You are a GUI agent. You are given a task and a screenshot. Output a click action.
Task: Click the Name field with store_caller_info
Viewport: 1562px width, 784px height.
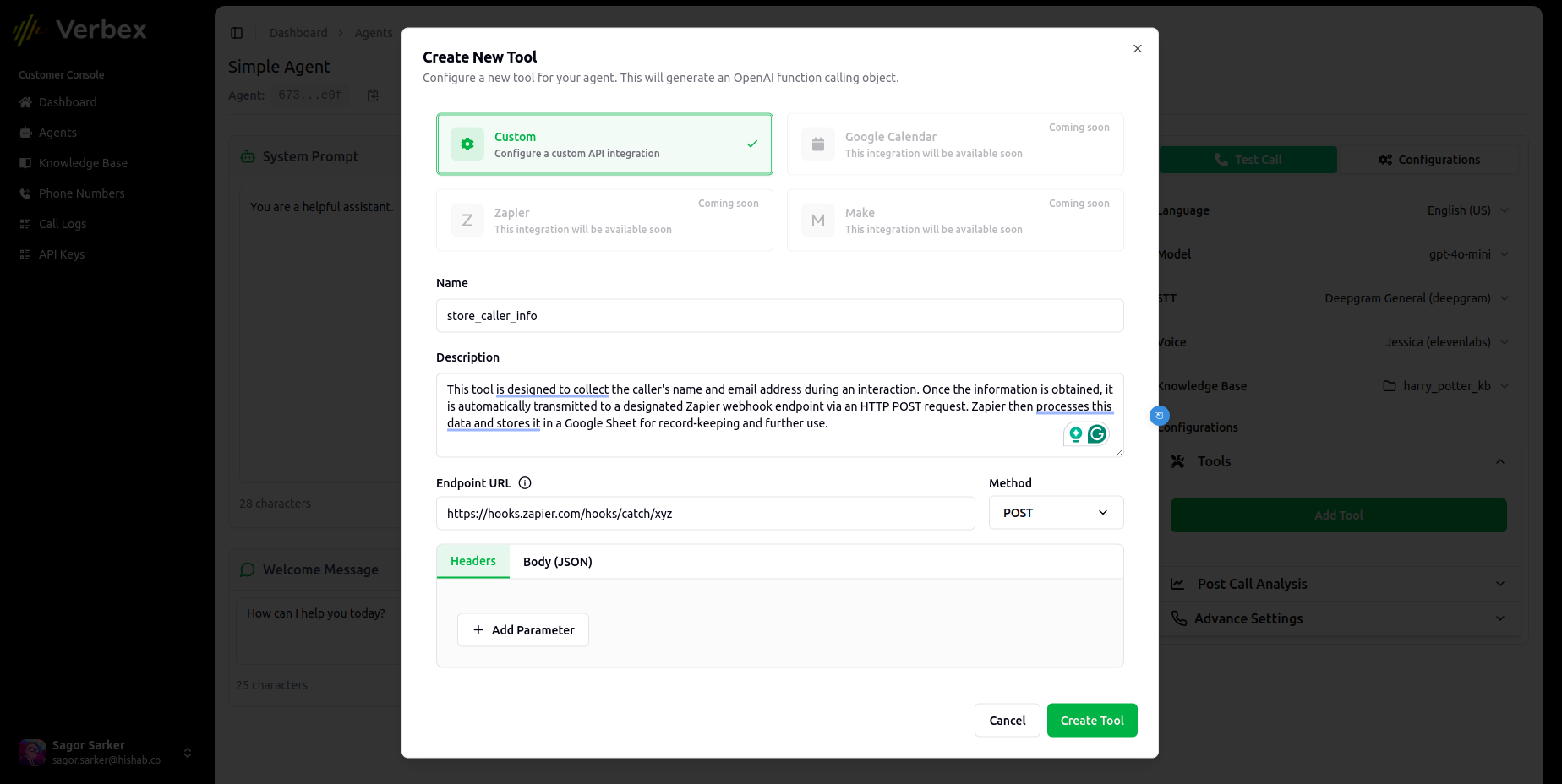pos(779,316)
